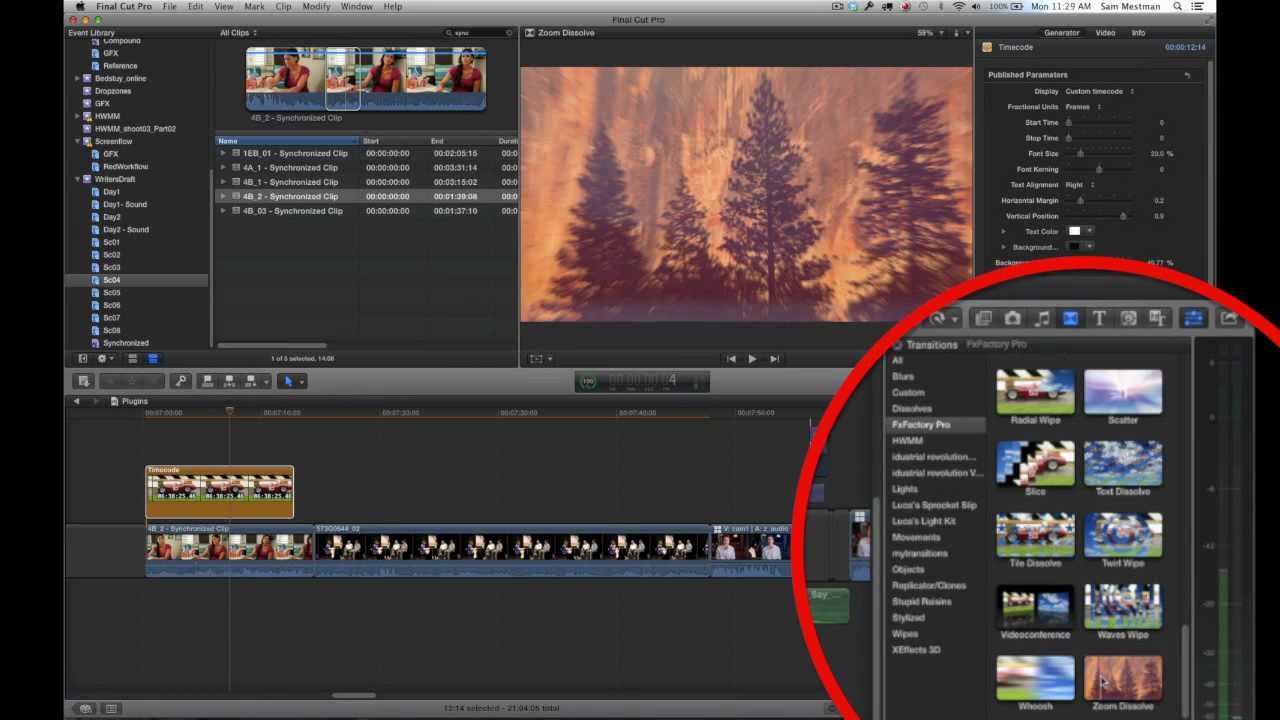
Task: Select the arrow Select tool
Action: pyautogui.click(x=288, y=381)
